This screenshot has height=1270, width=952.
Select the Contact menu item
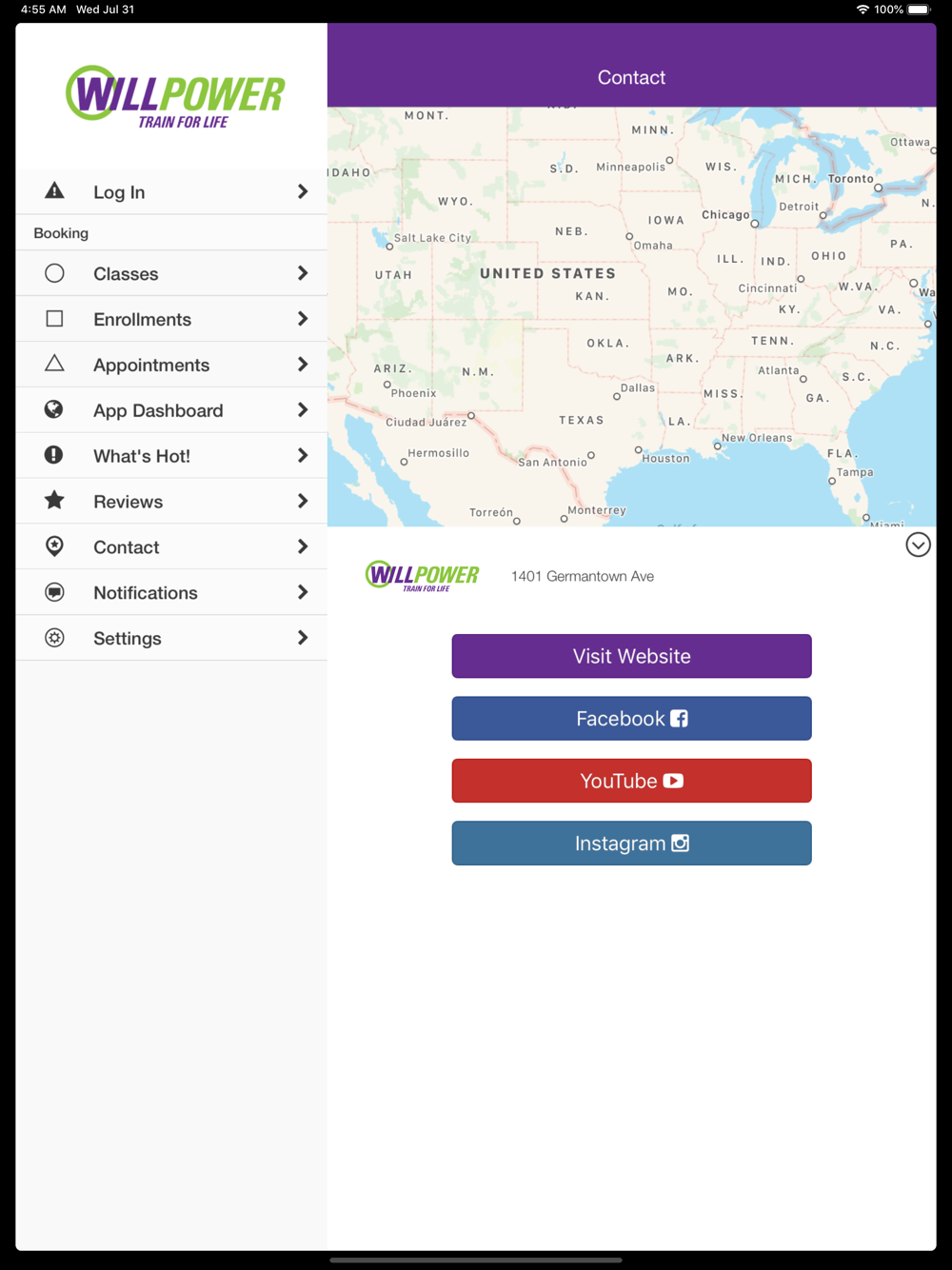(171, 547)
